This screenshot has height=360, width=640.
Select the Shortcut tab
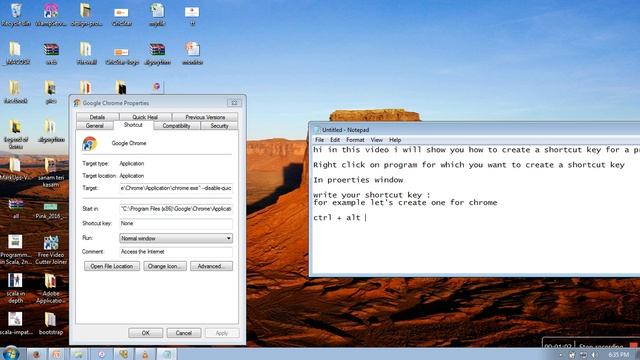(x=133, y=125)
